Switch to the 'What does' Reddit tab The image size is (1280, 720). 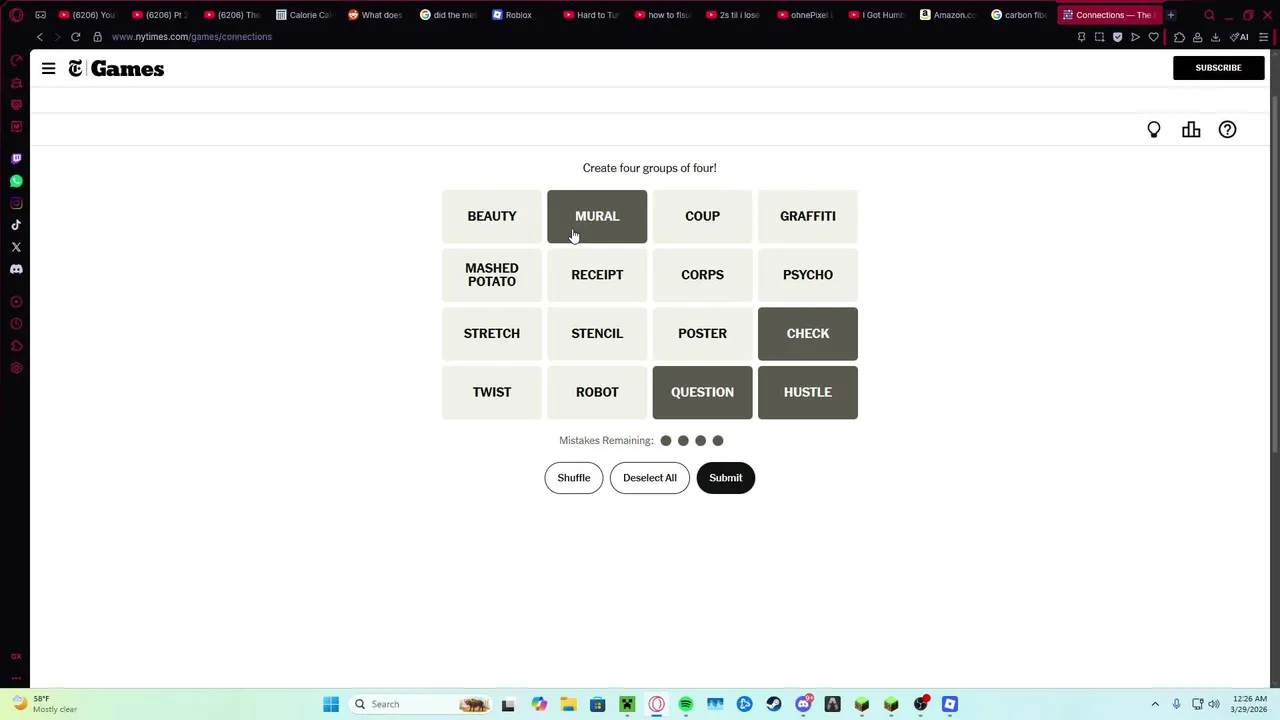(376, 15)
